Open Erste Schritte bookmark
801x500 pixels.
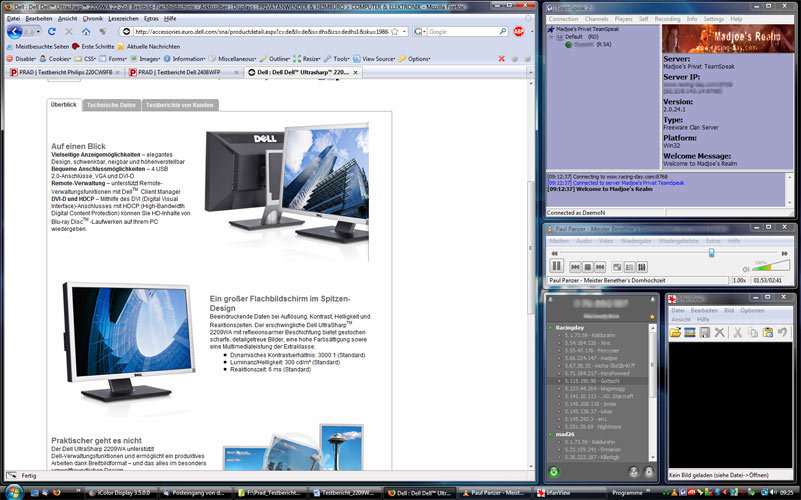pos(93,46)
